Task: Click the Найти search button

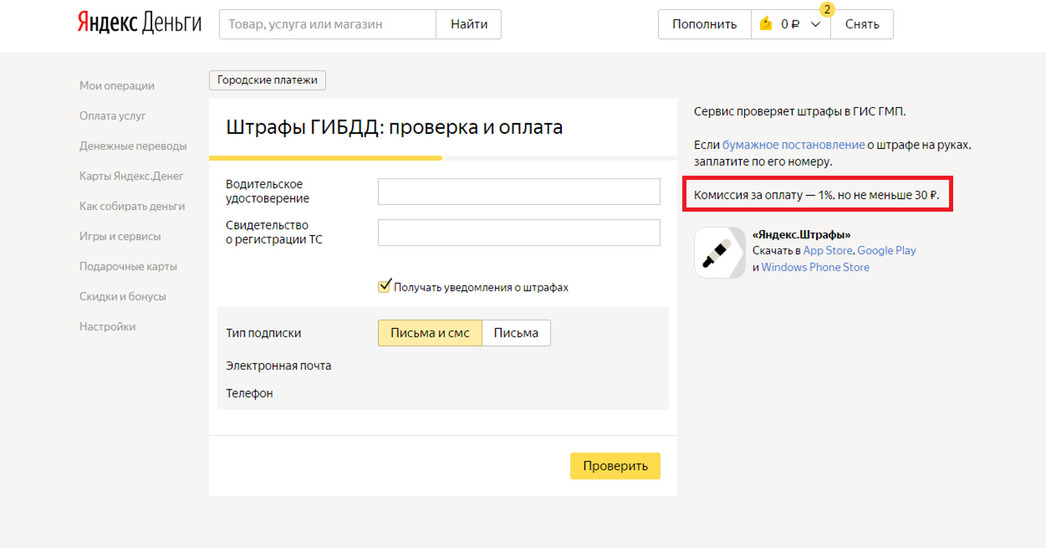Action: (x=469, y=24)
